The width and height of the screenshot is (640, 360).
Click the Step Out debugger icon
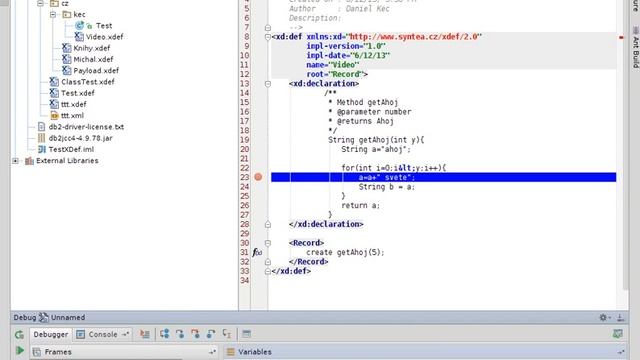point(211,334)
